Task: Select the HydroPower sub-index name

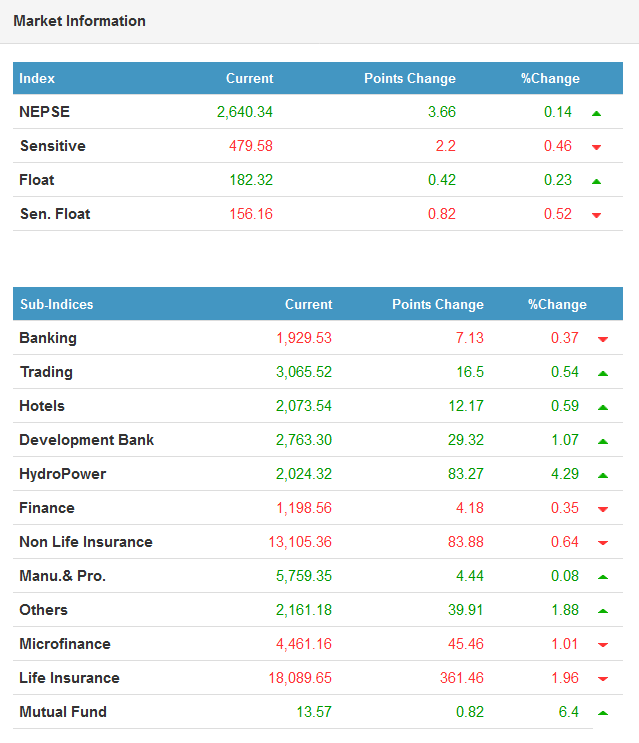Action: [63, 474]
